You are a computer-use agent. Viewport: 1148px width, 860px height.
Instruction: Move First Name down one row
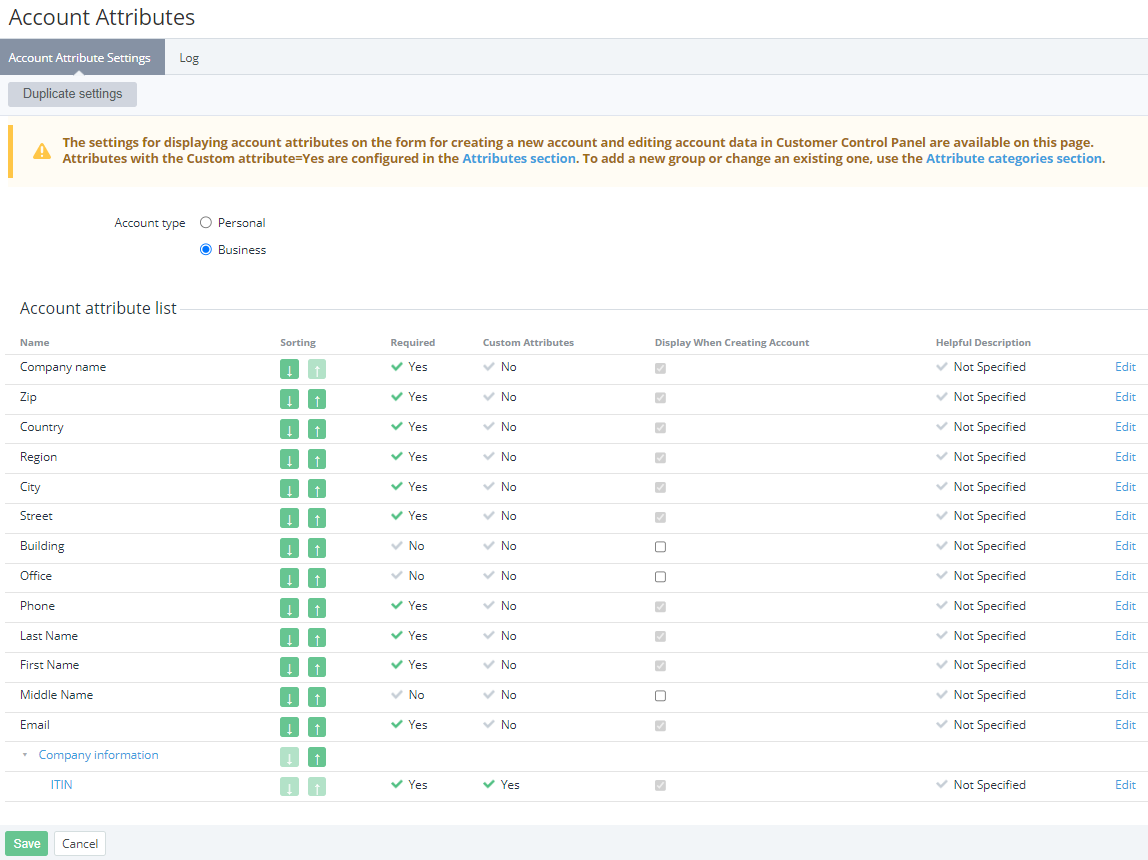click(x=289, y=667)
